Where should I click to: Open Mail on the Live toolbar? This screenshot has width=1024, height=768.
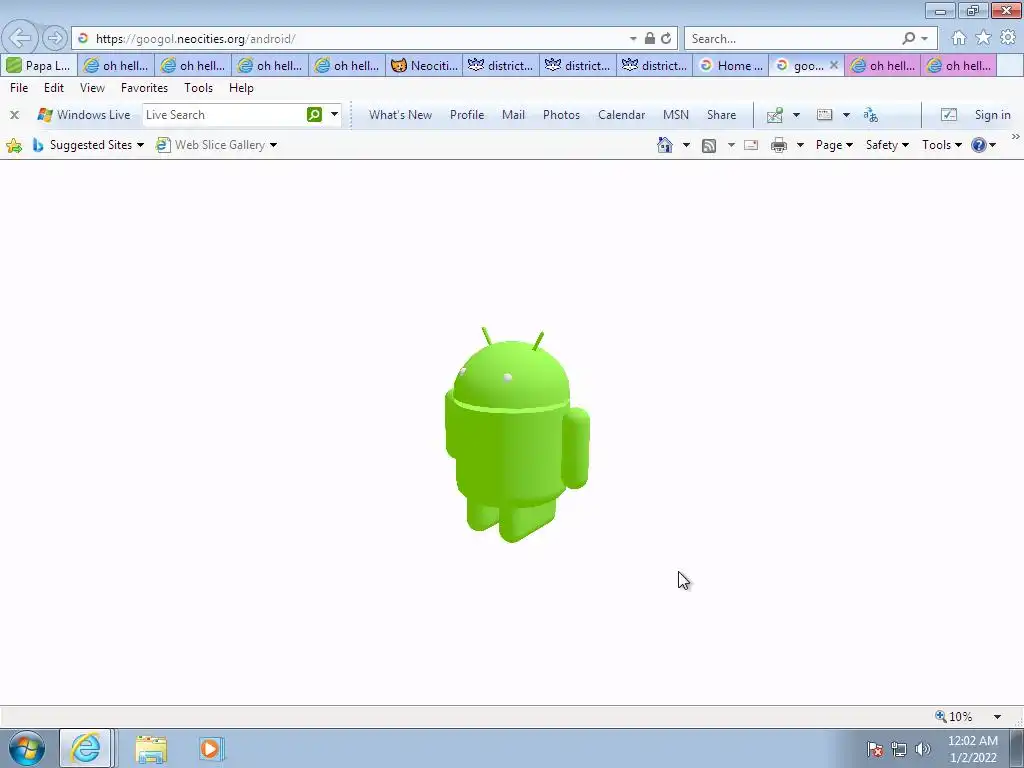click(513, 115)
